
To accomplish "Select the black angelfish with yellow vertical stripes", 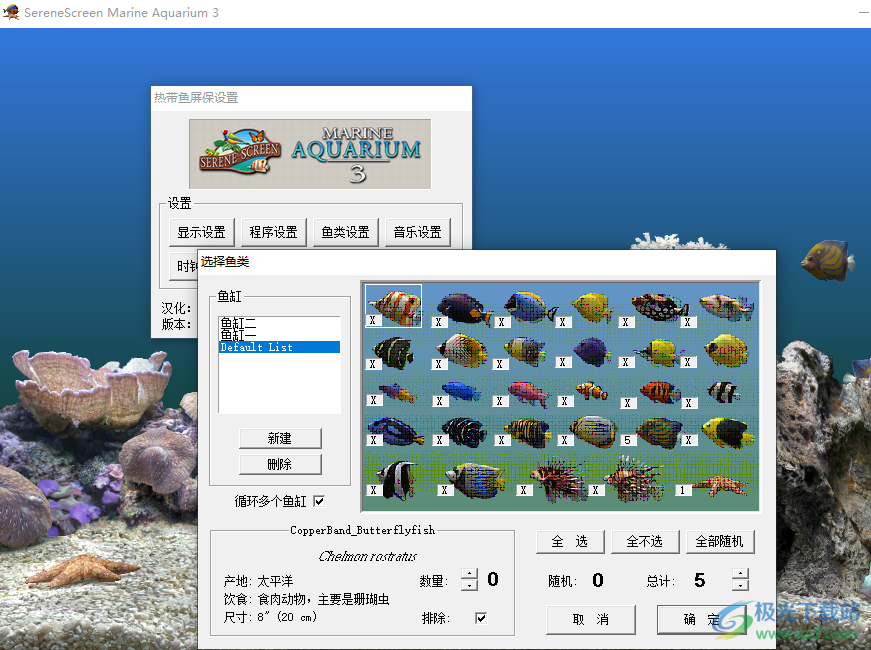I will 394,352.
